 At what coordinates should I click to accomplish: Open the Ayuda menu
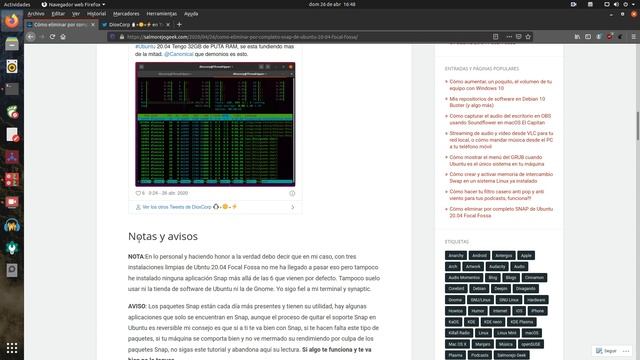coord(191,13)
